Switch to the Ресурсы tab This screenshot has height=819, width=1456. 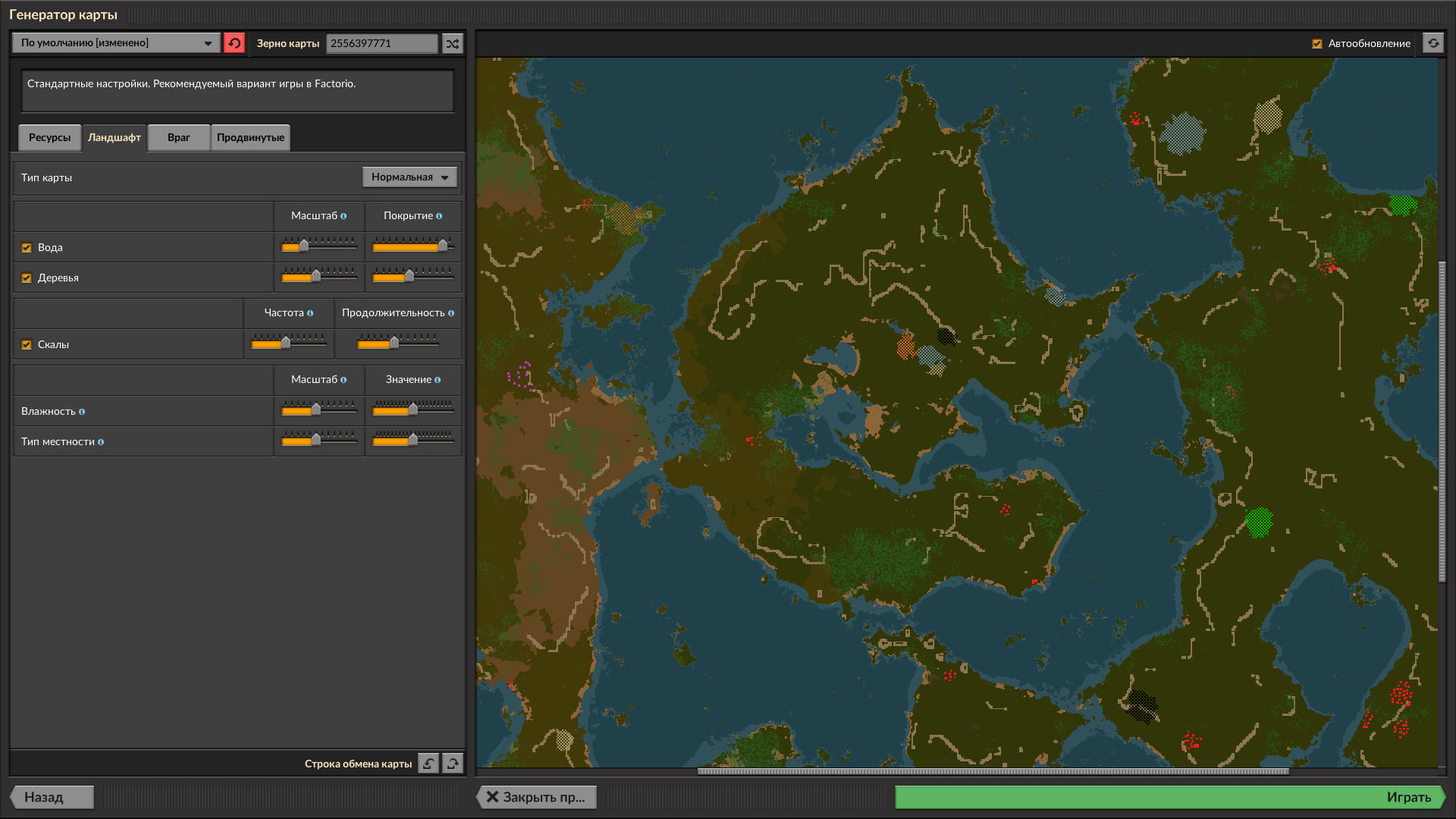tap(49, 138)
